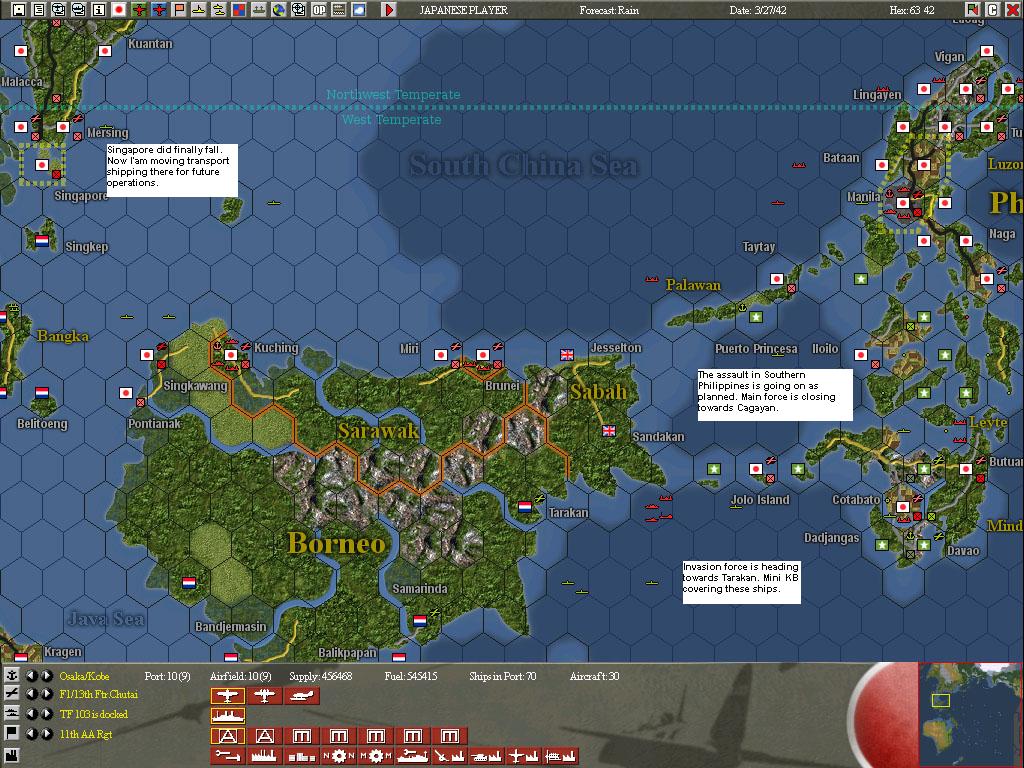1024x768 pixels.
Task: Go to previous base before Osaka/Kobe
Action: (x=31, y=676)
